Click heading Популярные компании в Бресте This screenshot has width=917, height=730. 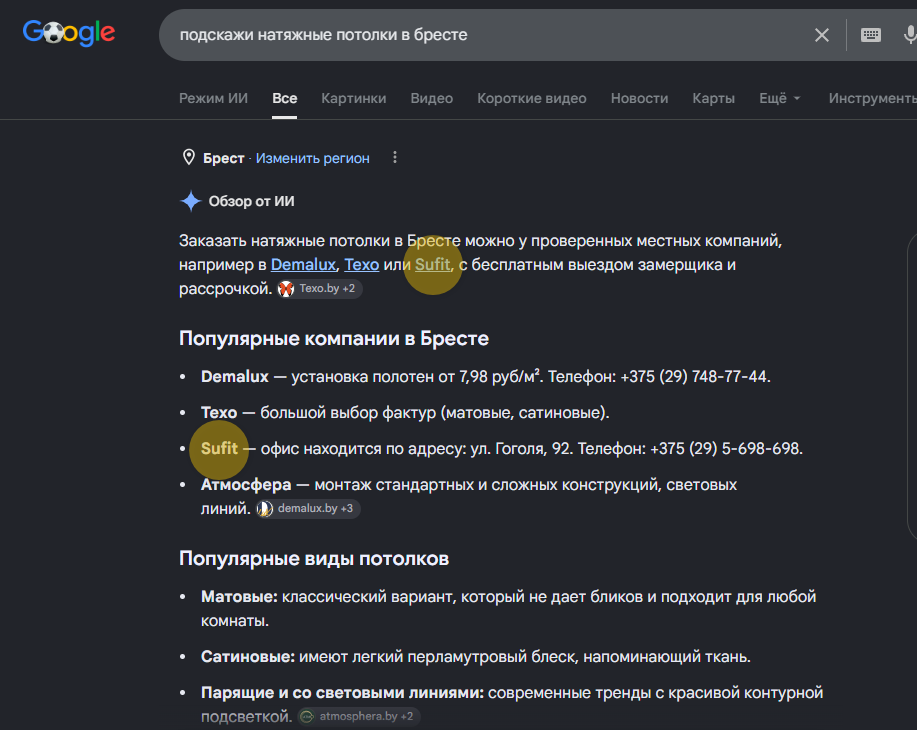(x=334, y=339)
